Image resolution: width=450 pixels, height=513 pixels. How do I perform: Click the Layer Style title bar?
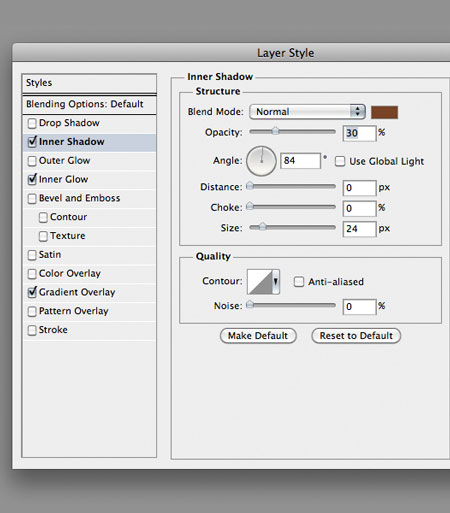click(231, 53)
